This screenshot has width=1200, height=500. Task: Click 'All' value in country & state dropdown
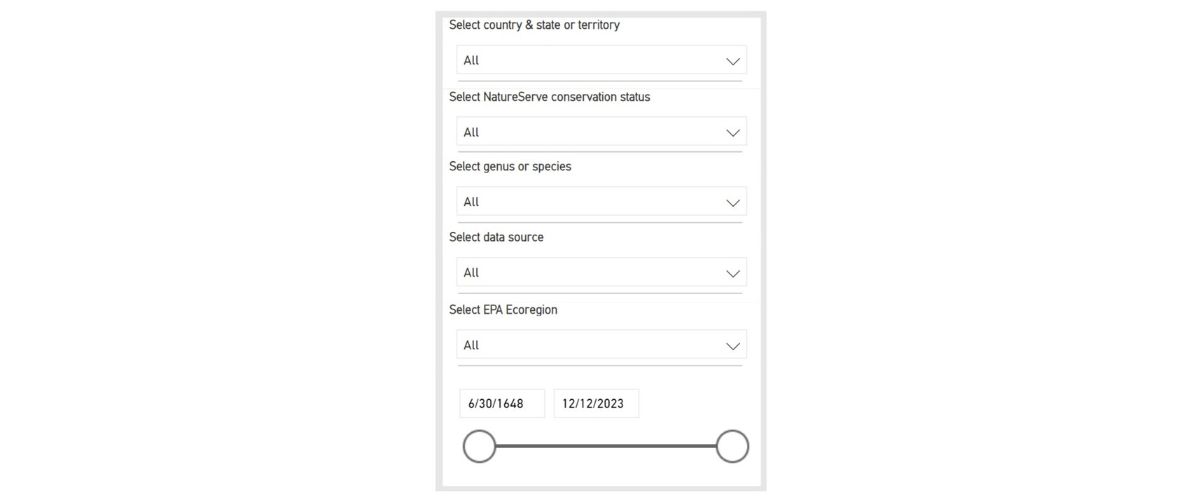coord(472,61)
